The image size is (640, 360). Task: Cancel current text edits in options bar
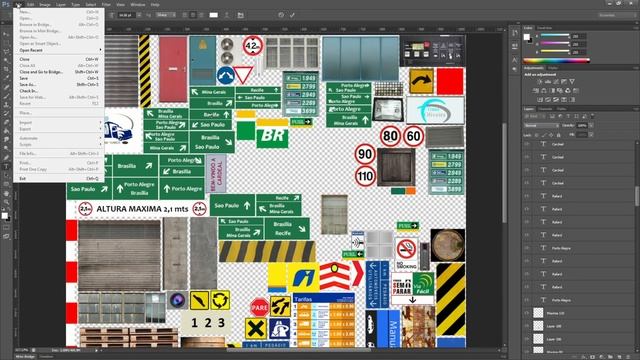click(281, 15)
